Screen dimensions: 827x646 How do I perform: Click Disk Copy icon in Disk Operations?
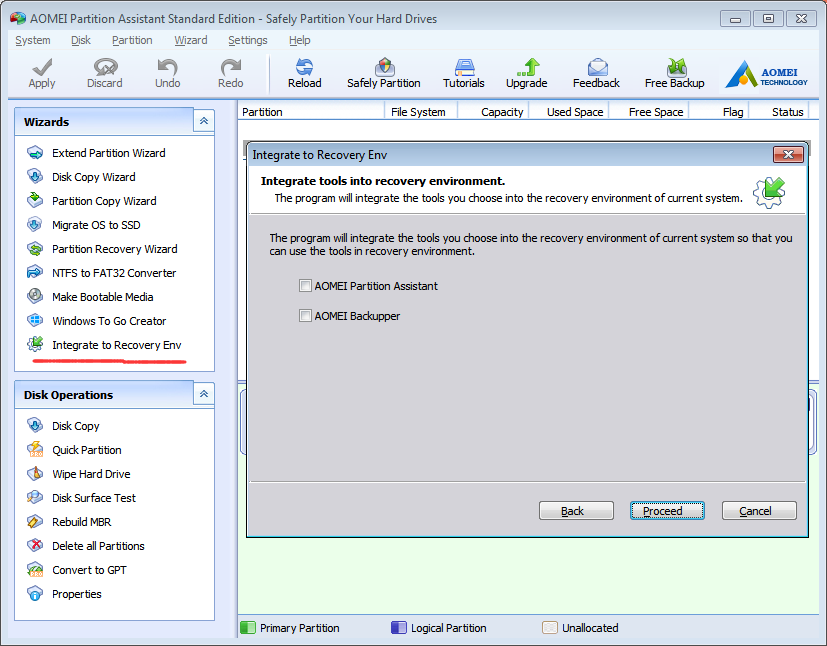pos(35,426)
